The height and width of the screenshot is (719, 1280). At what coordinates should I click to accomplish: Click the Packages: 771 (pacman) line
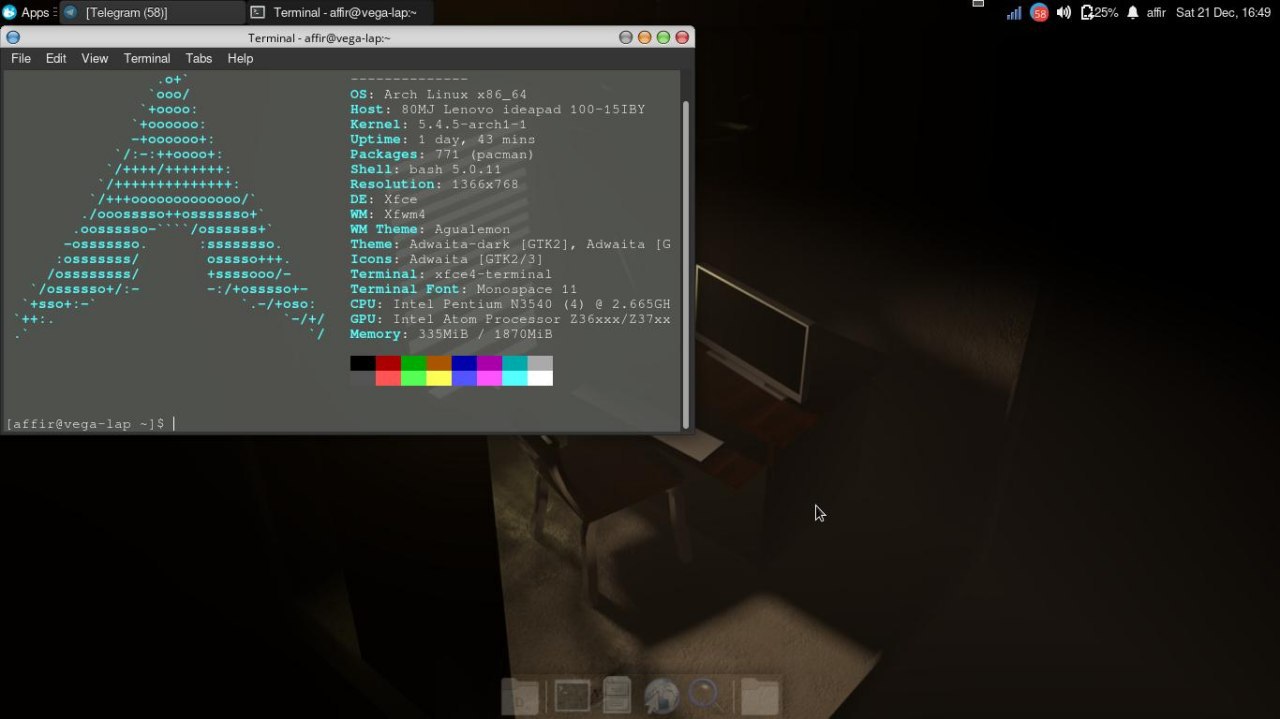click(442, 154)
